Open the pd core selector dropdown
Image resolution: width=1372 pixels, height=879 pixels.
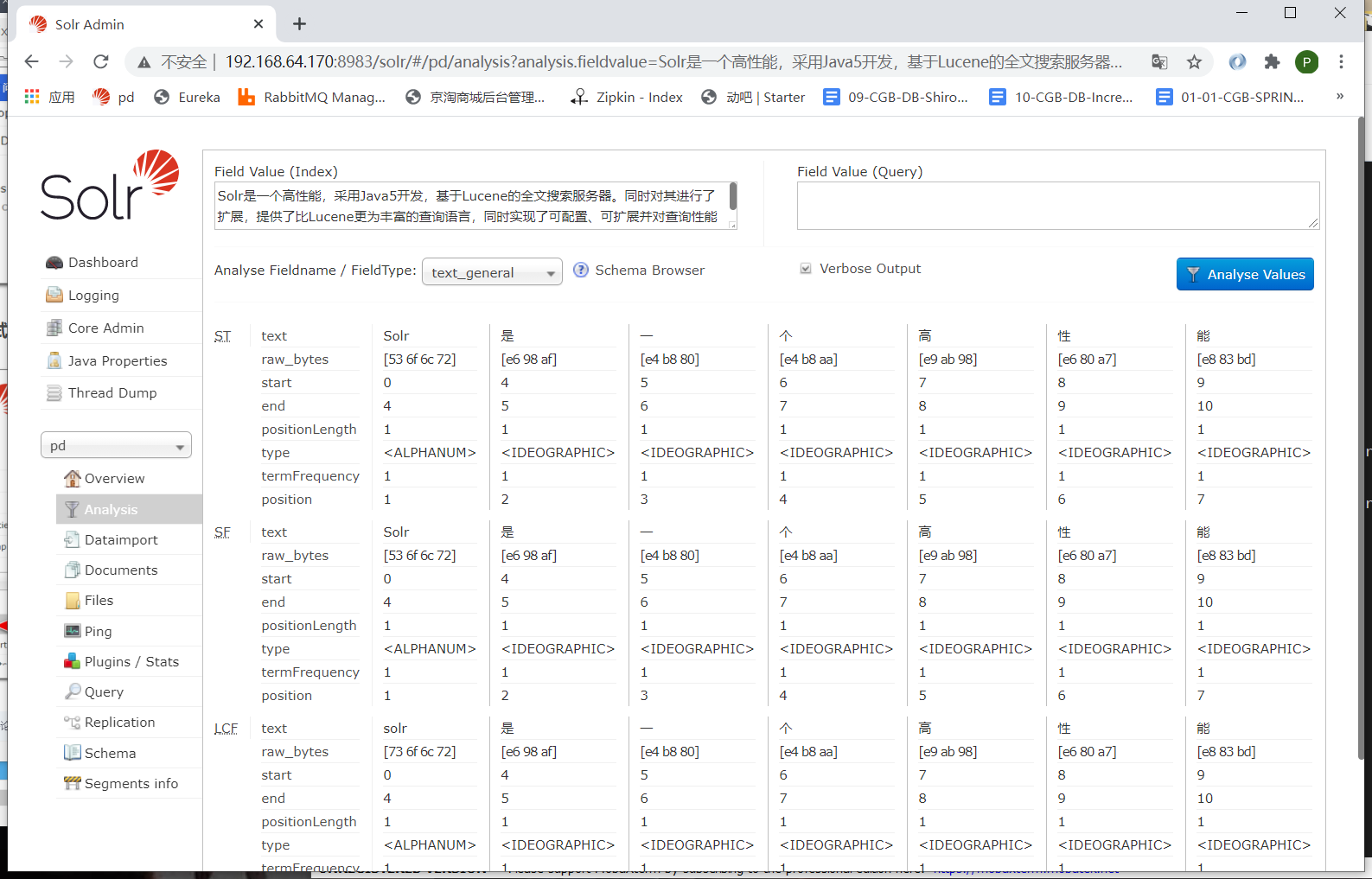pos(116,446)
